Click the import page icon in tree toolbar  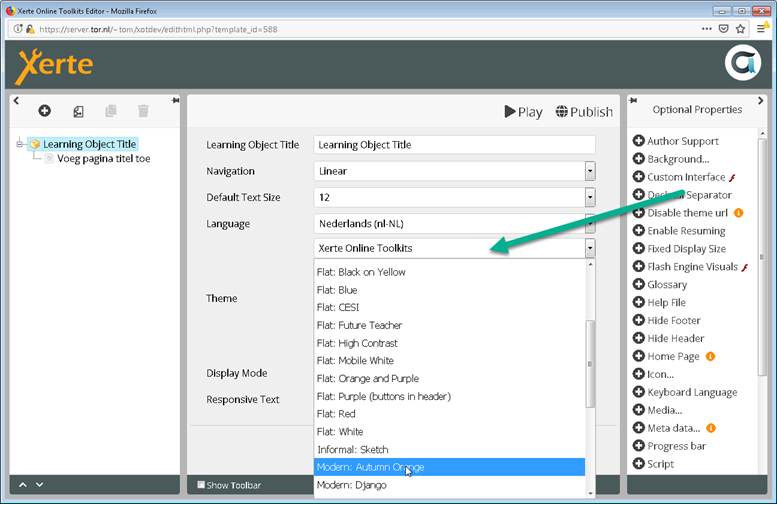click(78, 112)
